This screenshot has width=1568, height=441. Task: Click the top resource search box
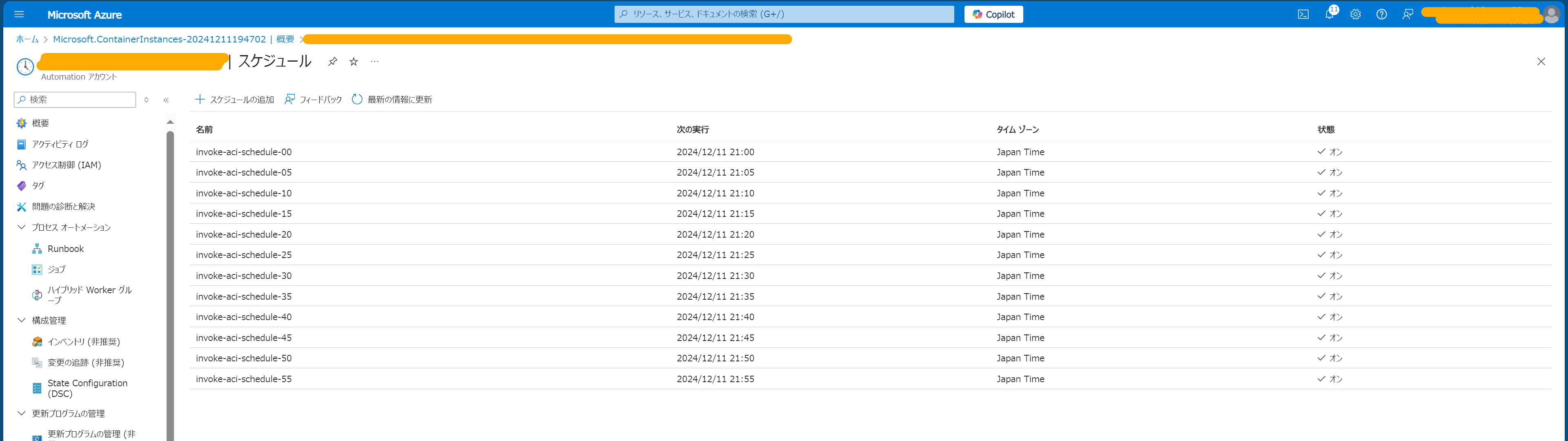tap(784, 14)
